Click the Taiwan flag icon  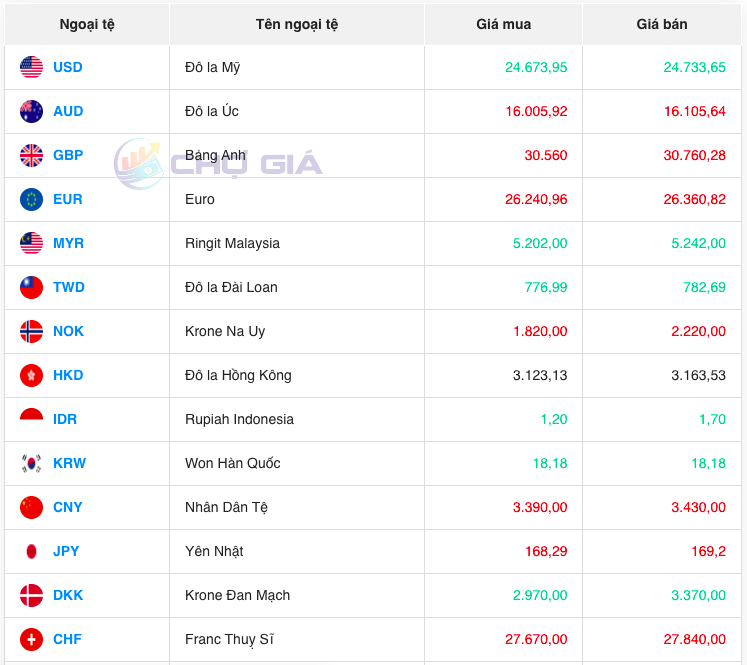pos(31,287)
